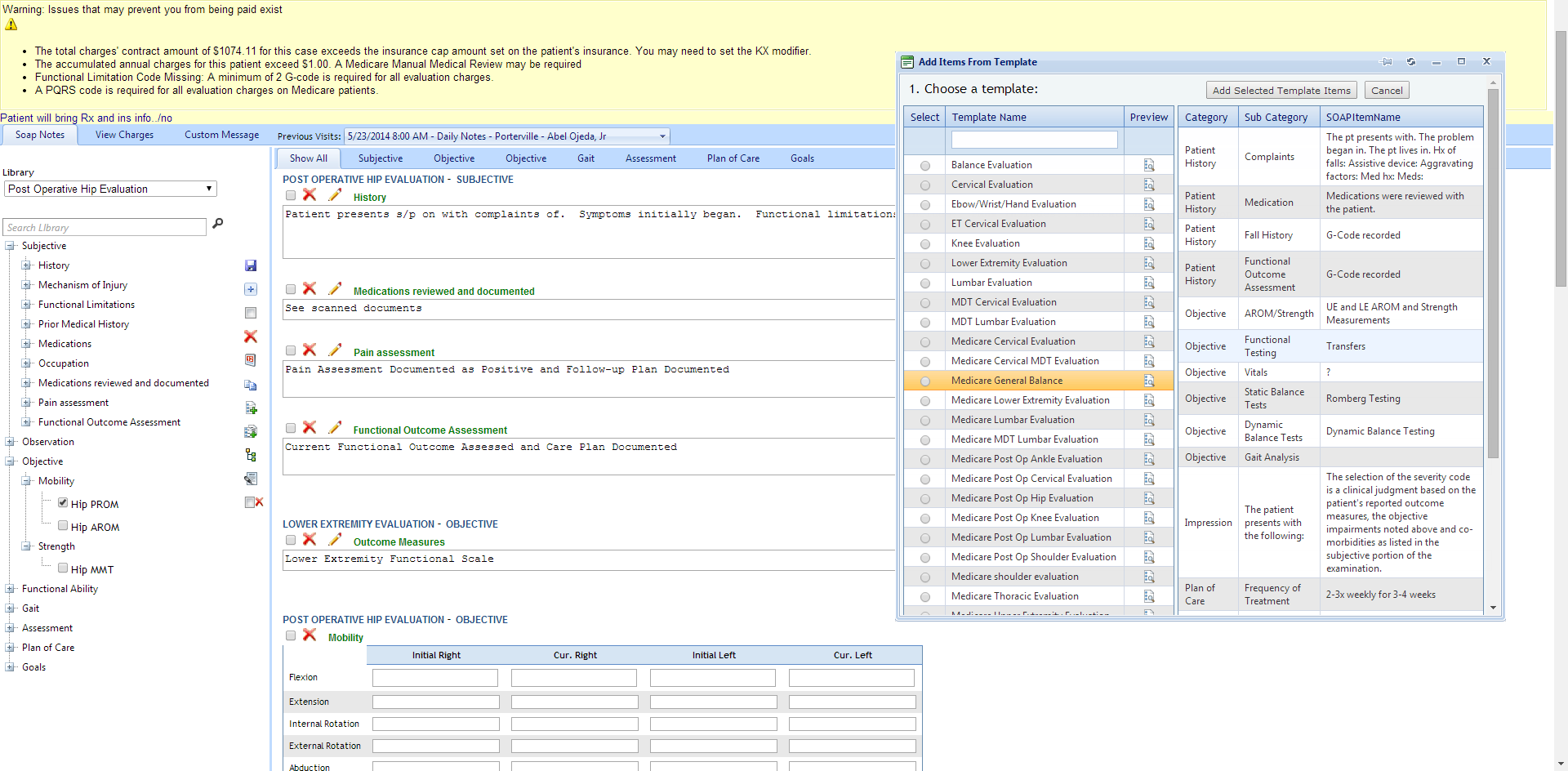Uncheck the Hip PROM checkbox
The width and height of the screenshot is (1568, 771).
[x=63, y=503]
